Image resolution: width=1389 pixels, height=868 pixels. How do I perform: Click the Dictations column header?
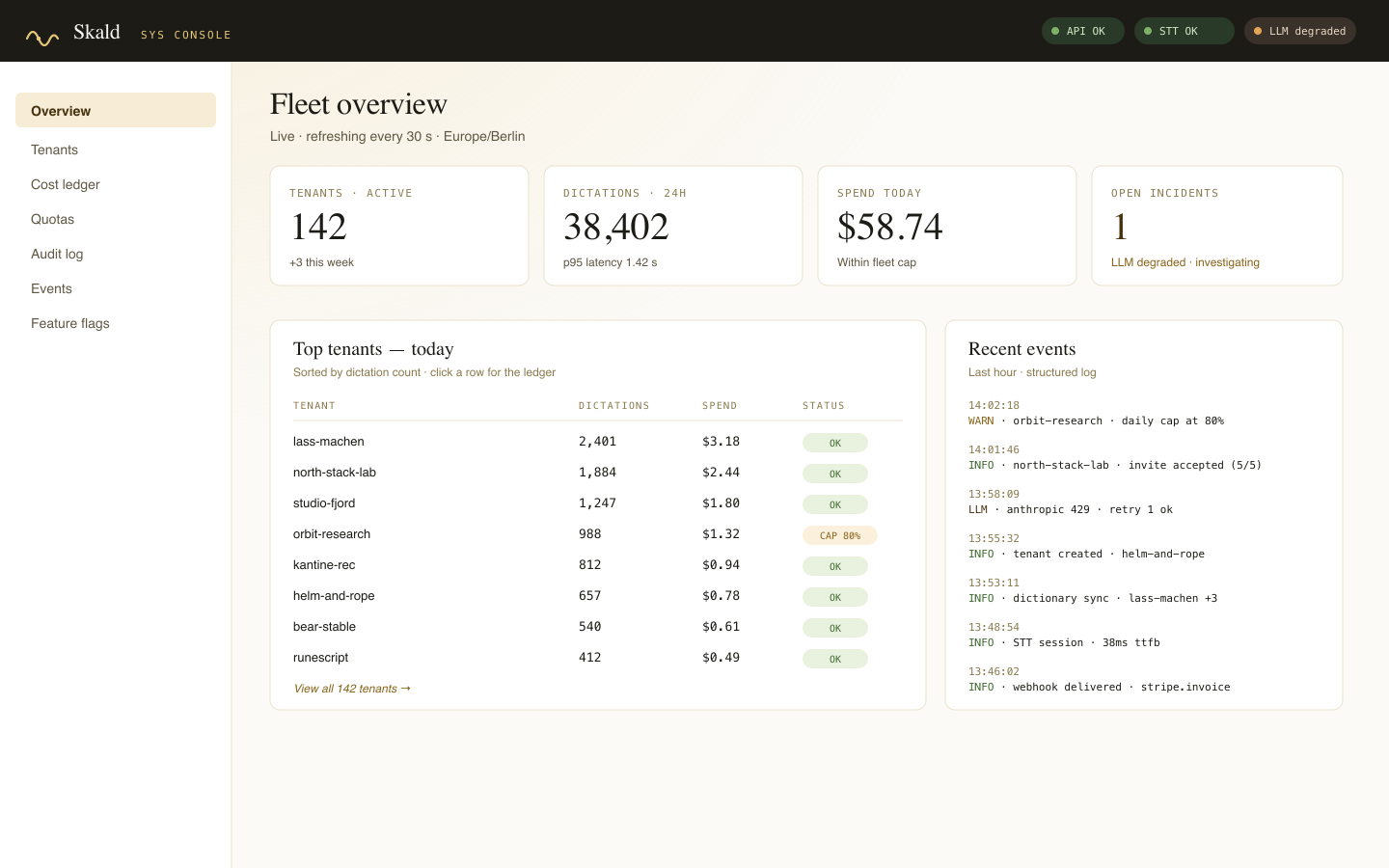pos(613,406)
